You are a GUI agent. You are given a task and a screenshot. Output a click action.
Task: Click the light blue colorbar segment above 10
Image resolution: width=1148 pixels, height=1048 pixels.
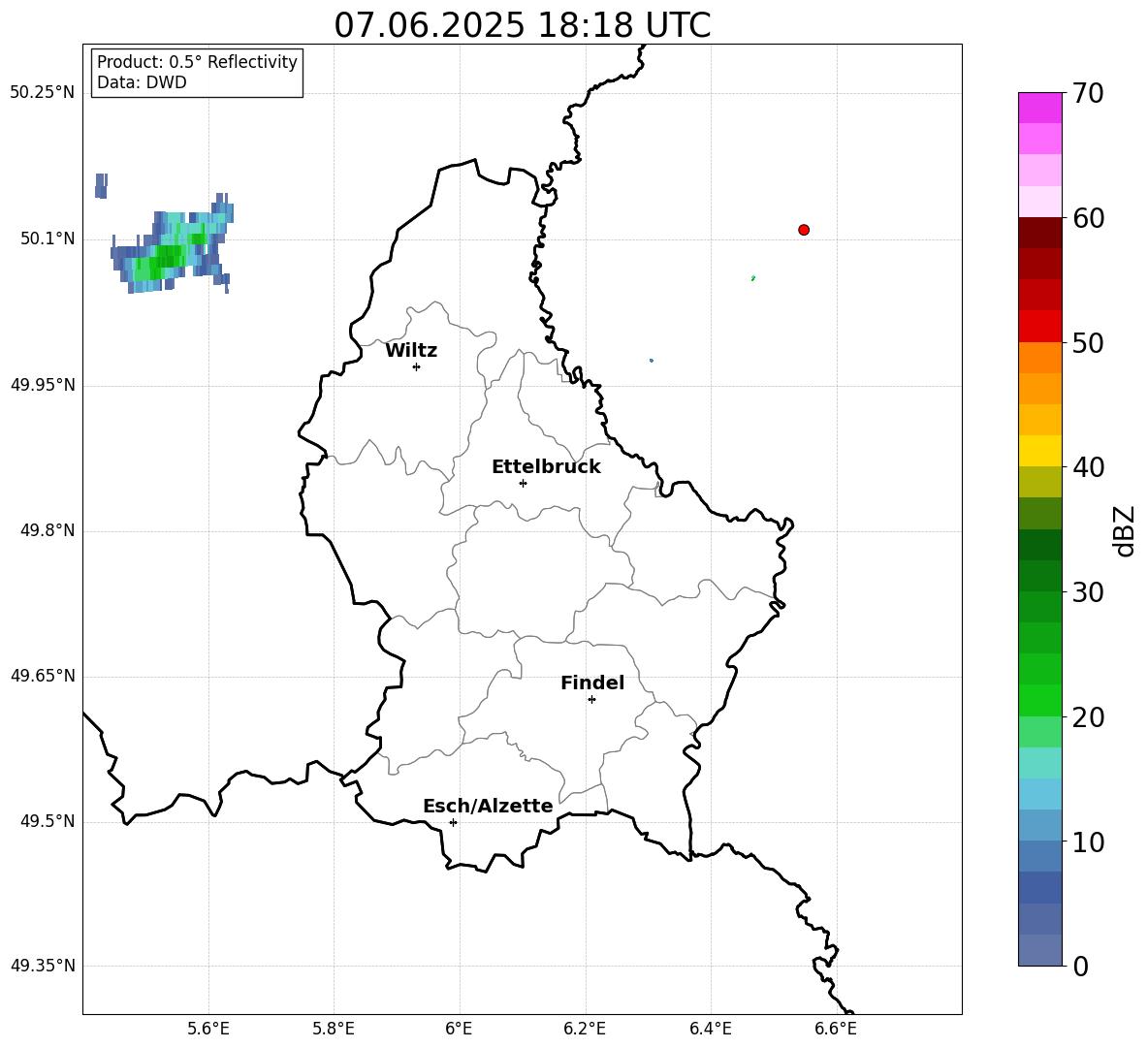tap(1039, 826)
